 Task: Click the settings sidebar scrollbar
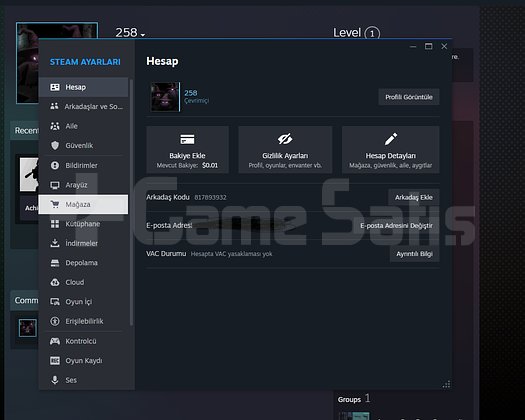[131, 202]
